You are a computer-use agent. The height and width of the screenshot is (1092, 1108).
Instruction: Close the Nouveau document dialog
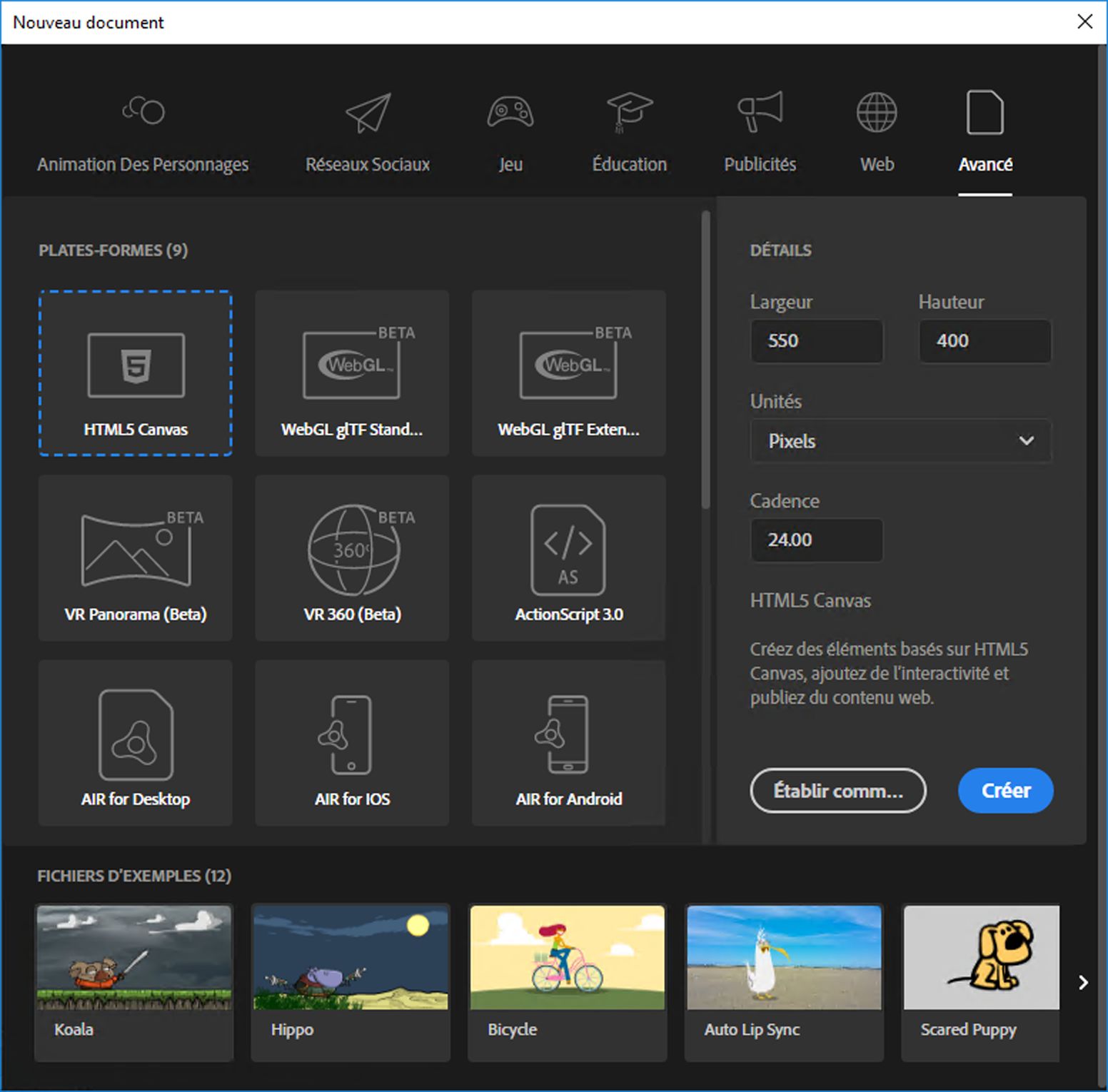click(1084, 21)
